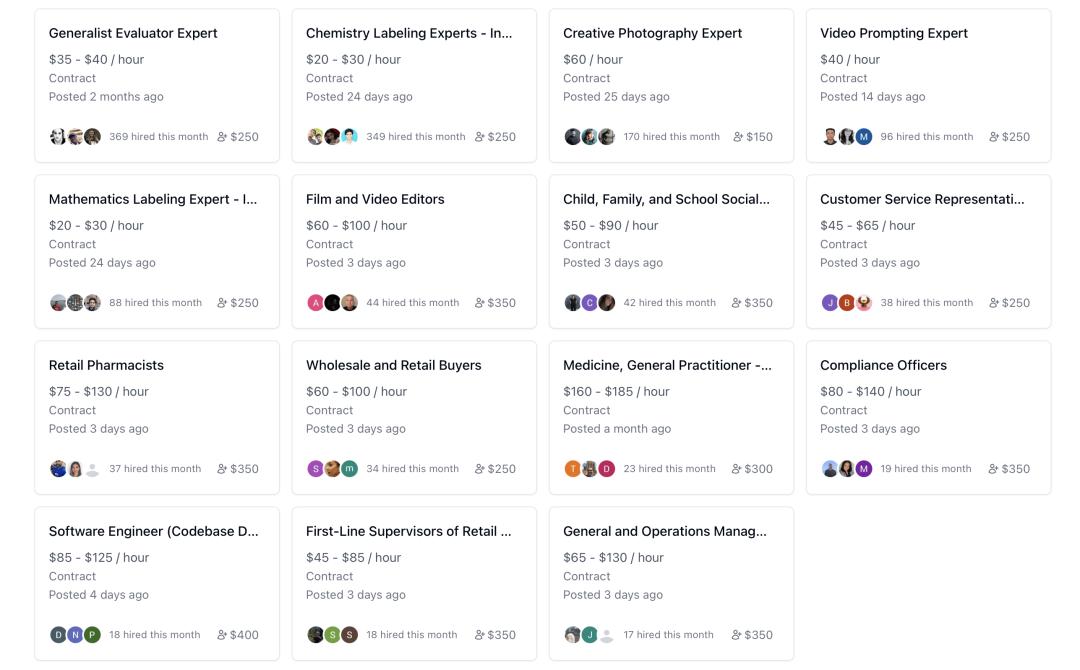Image resolution: width=1080 pixels, height=670 pixels.
Task: Open the Compliance Officers job title
Action: (x=883, y=365)
